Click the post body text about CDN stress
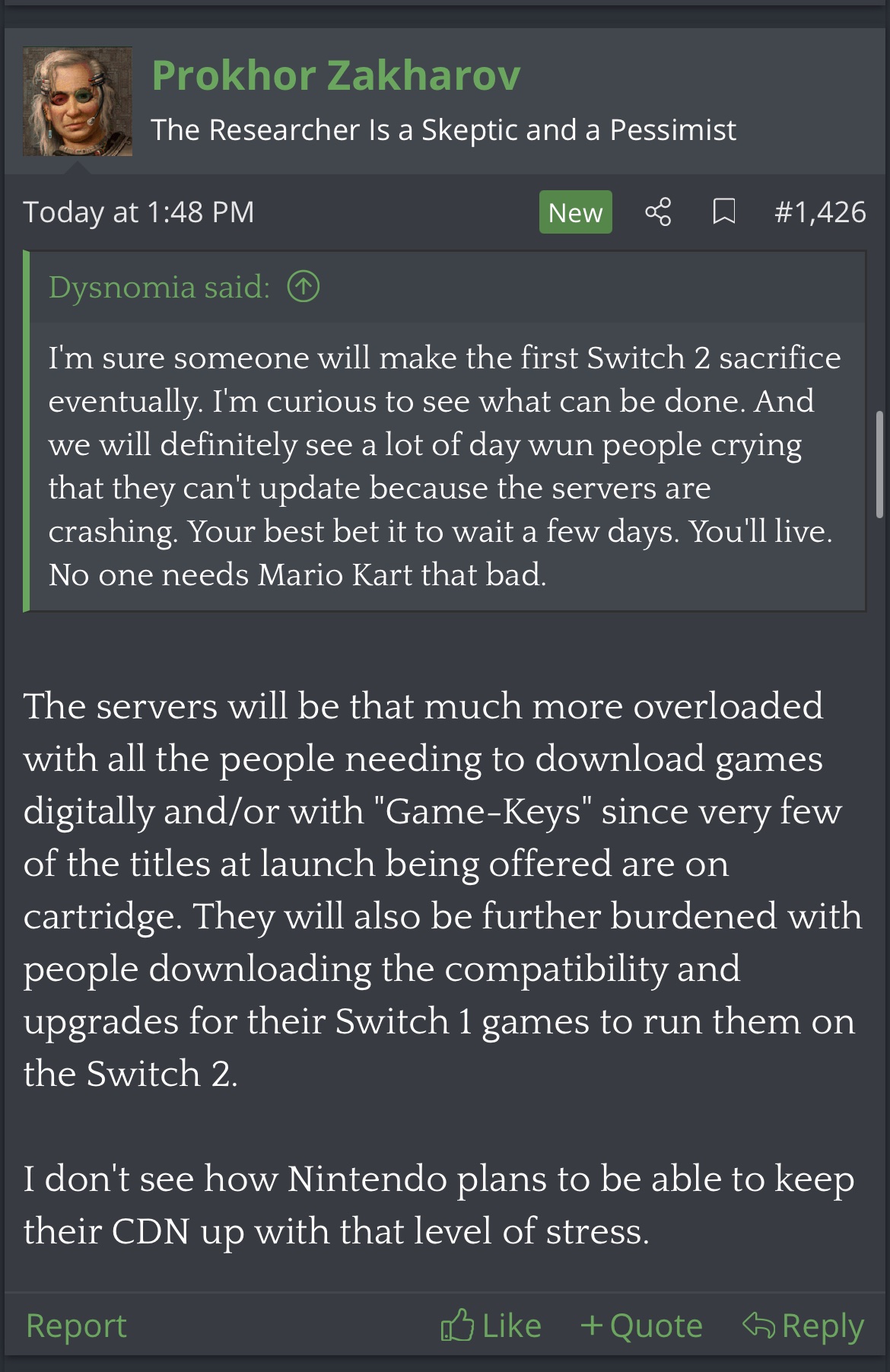This screenshot has width=890, height=1372. (x=439, y=1205)
